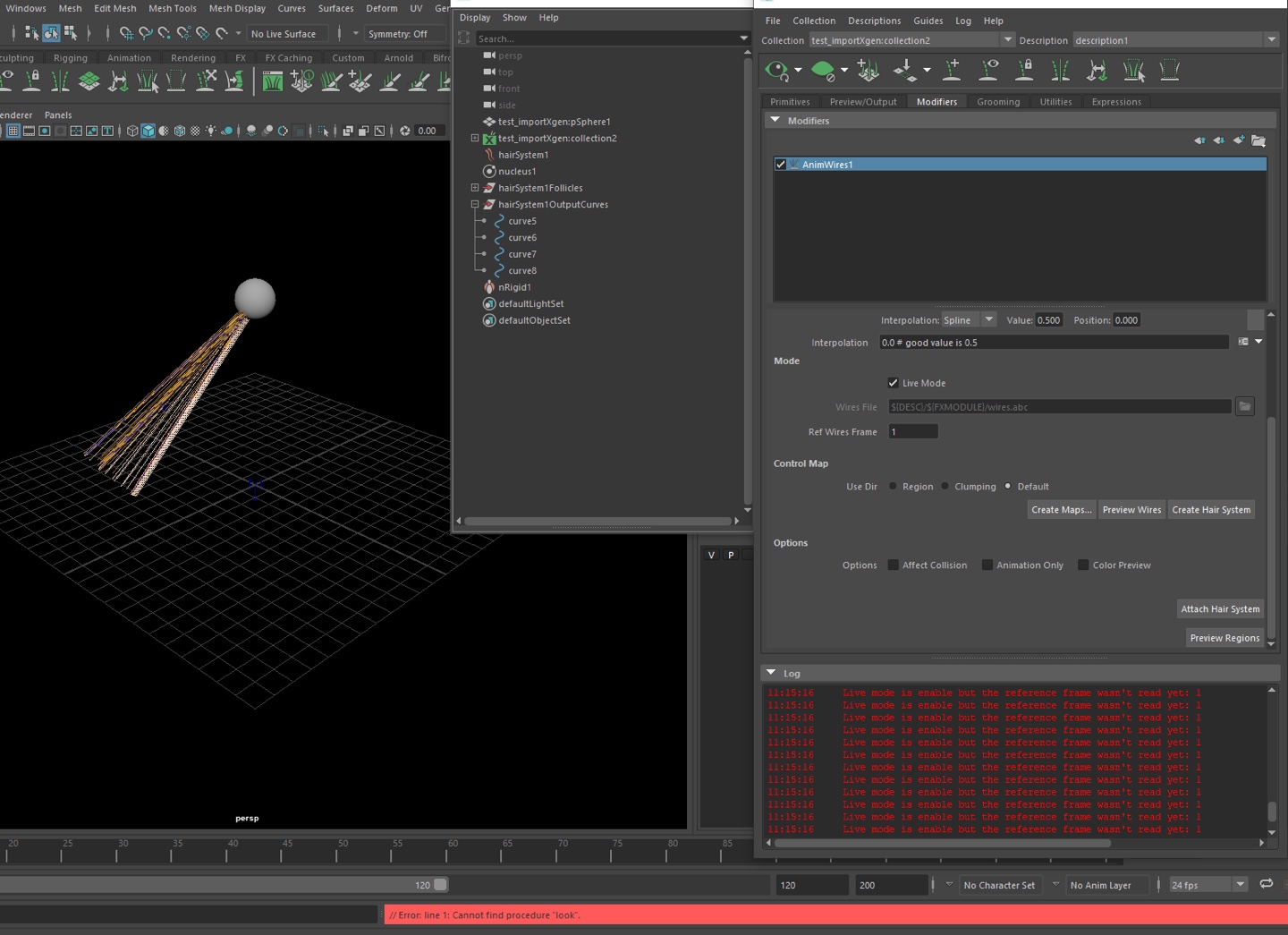This screenshot has width=1288, height=935.
Task: Uncheck the AnimWires1 modifier checkbox
Action: pos(780,164)
